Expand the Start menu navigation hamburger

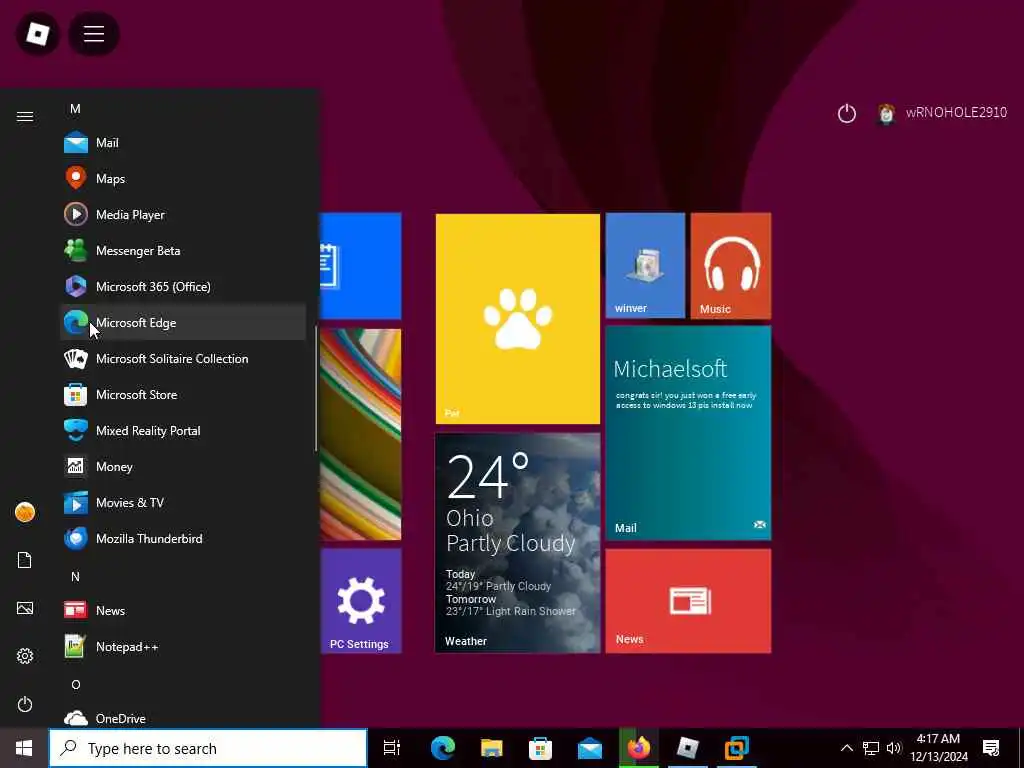[x=25, y=116]
